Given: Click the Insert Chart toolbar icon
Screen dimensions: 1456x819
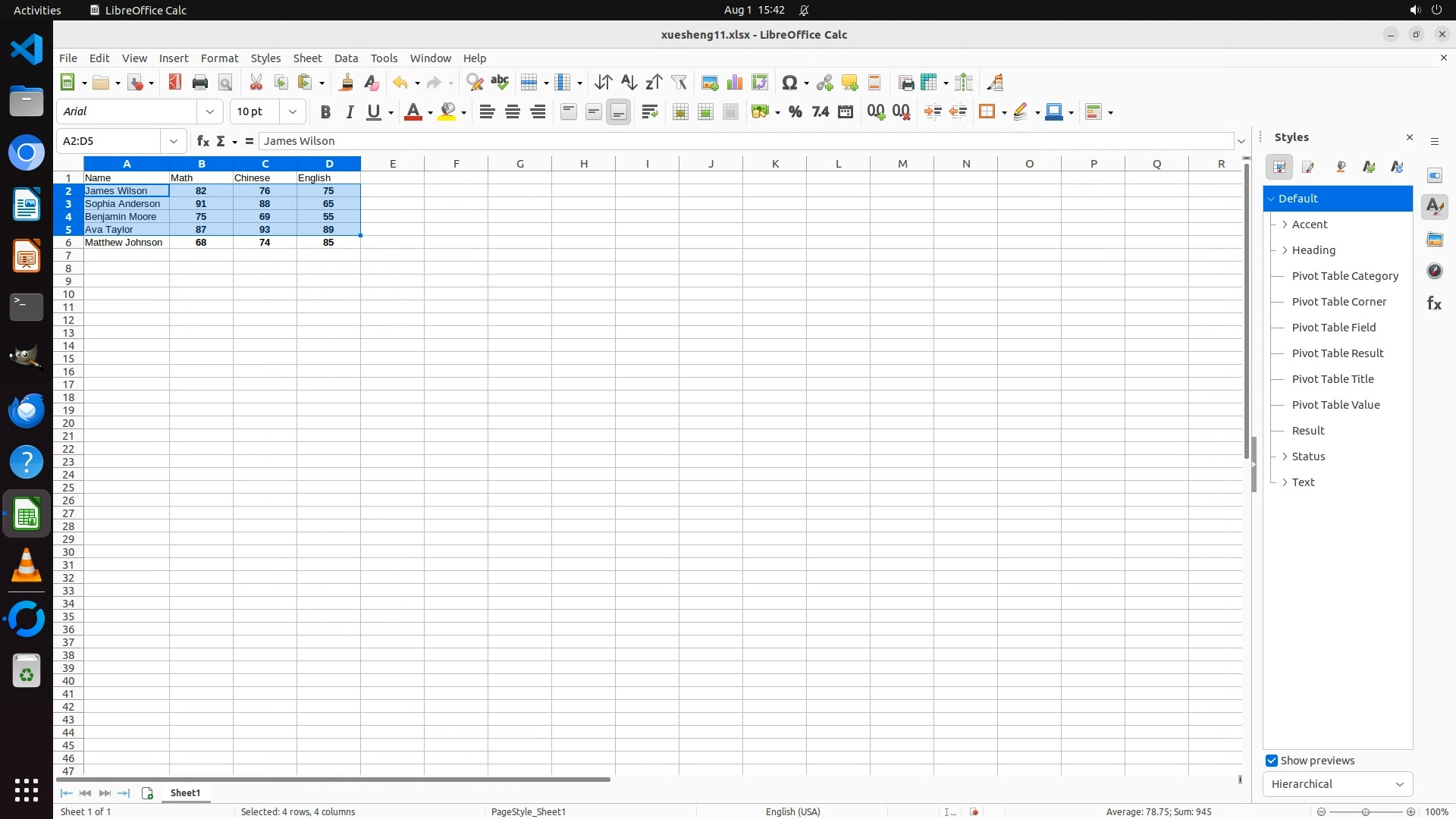Looking at the screenshot, I should (735, 83).
